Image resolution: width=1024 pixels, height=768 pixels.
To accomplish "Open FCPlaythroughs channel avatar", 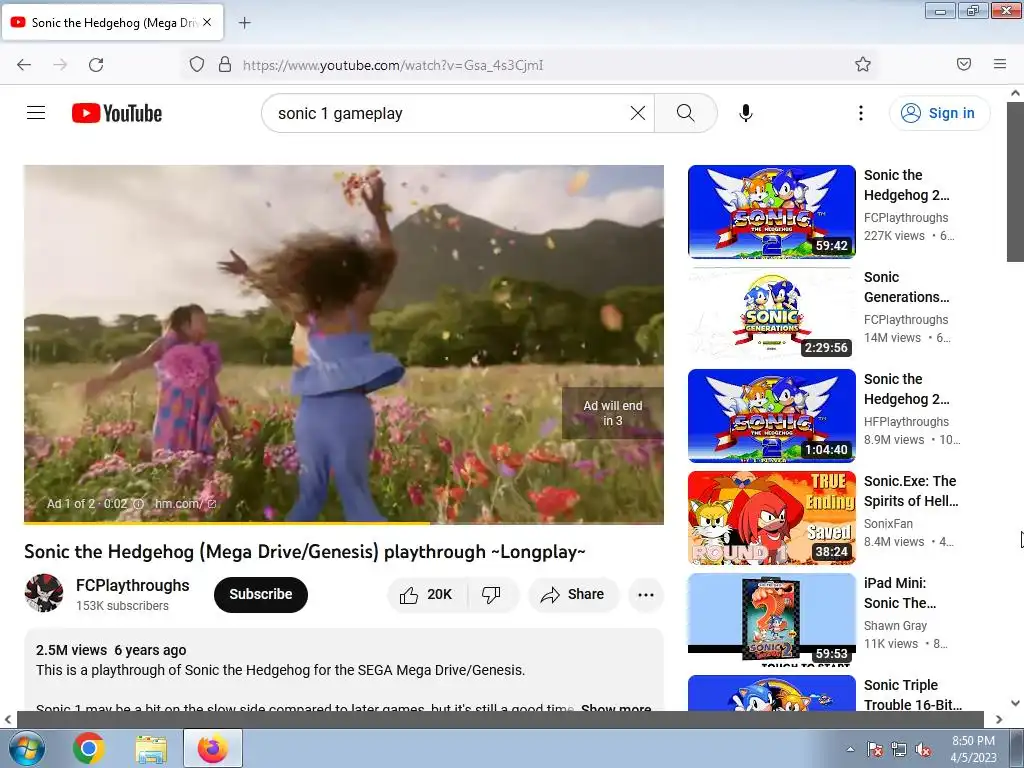I will click(44, 593).
